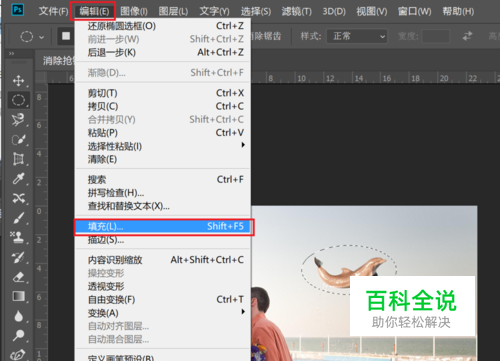Choose 描边(S)... menu entry

(163, 240)
